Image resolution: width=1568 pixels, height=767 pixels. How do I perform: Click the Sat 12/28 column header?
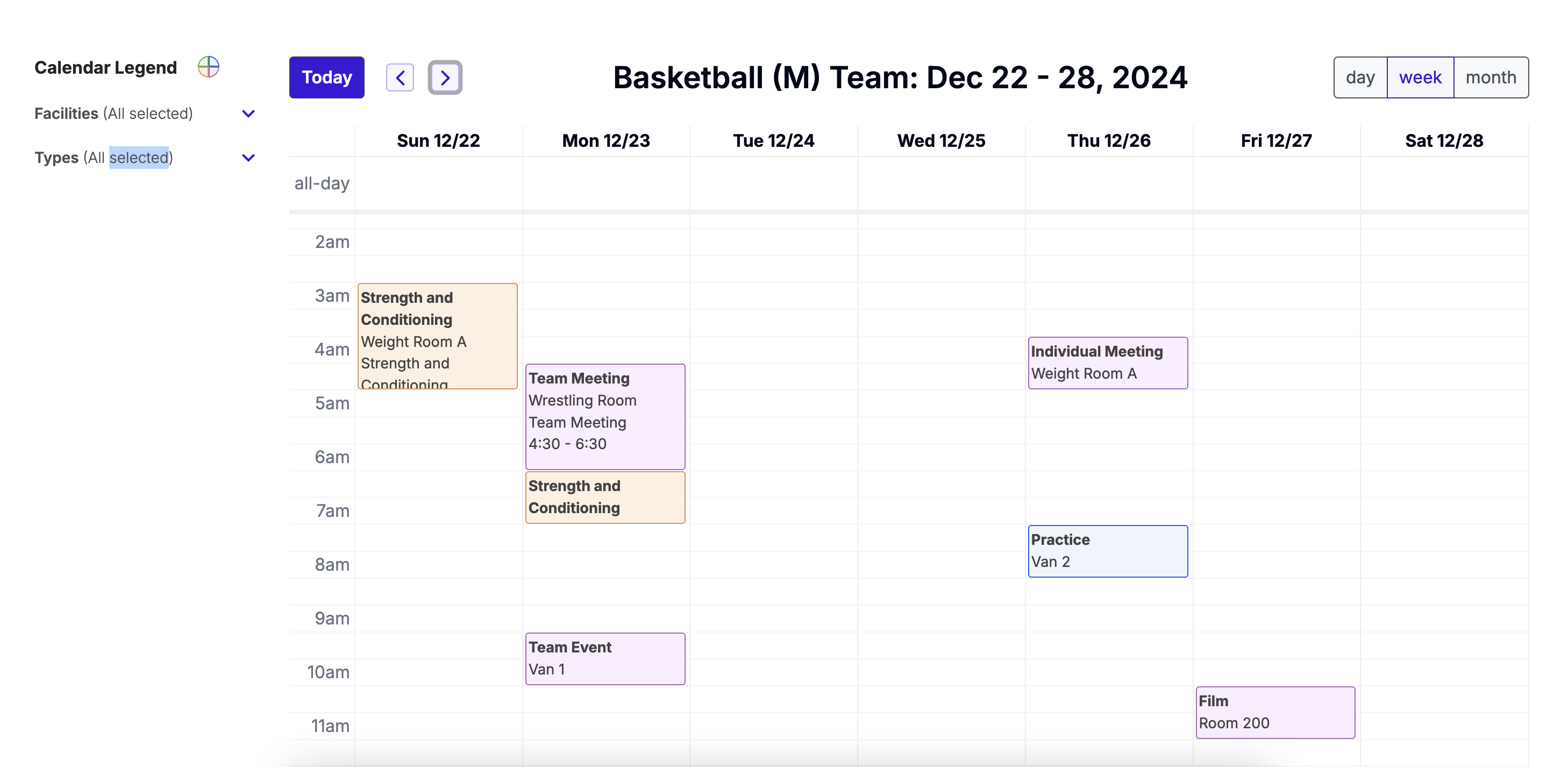pyautogui.click(x=1444, y=141)
